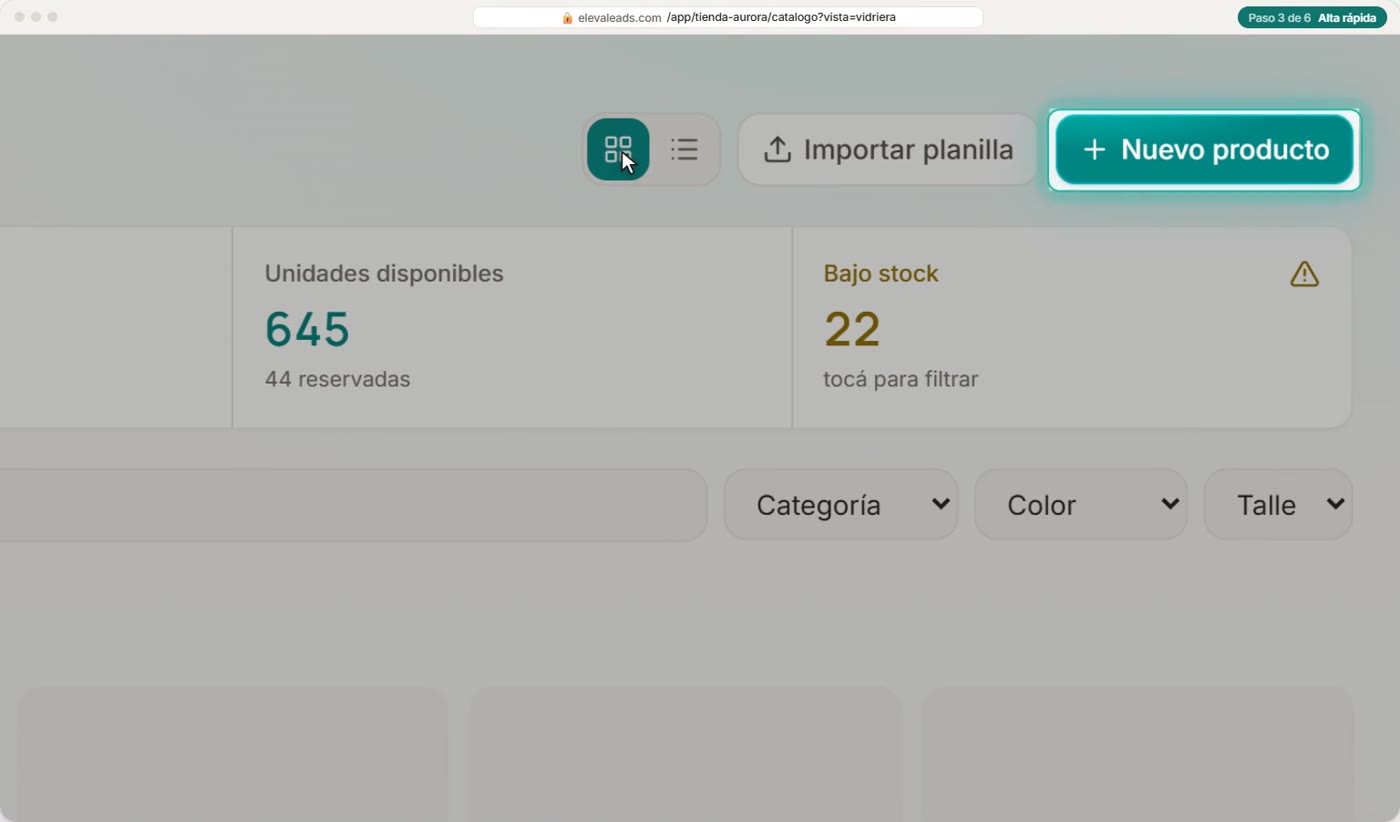Create a new product with Nuevo producto
This screenshot has width=1400, height=822.
(x=1204, y=149)
